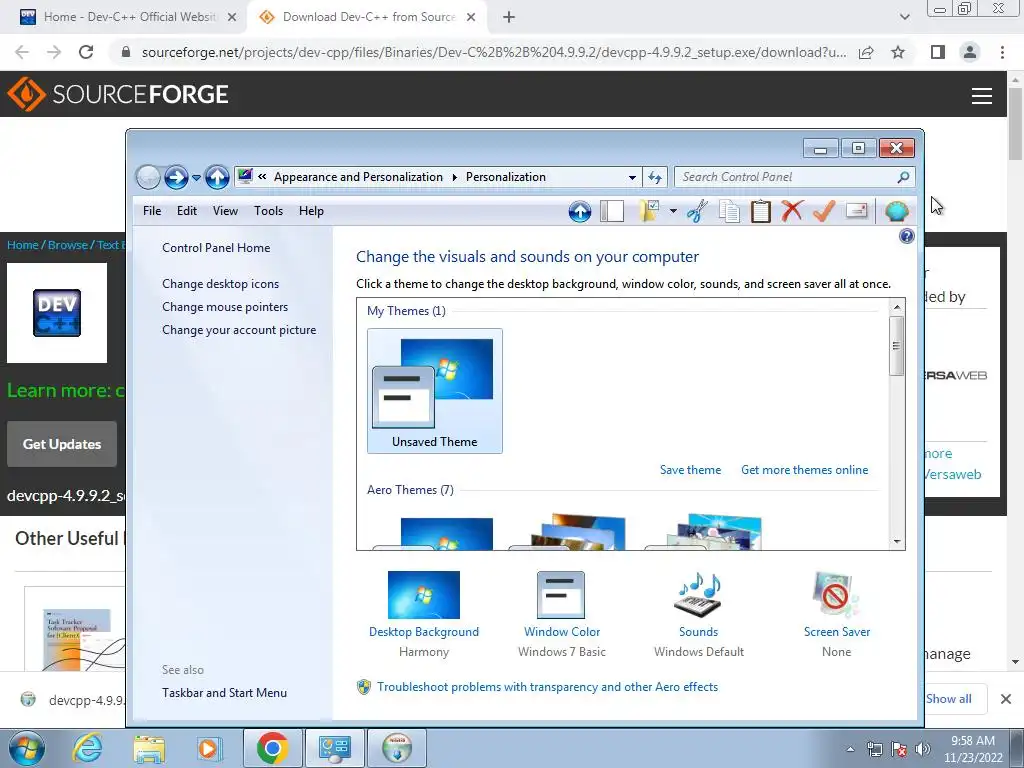Click the folder options toolbar icon

pos(650,212)
